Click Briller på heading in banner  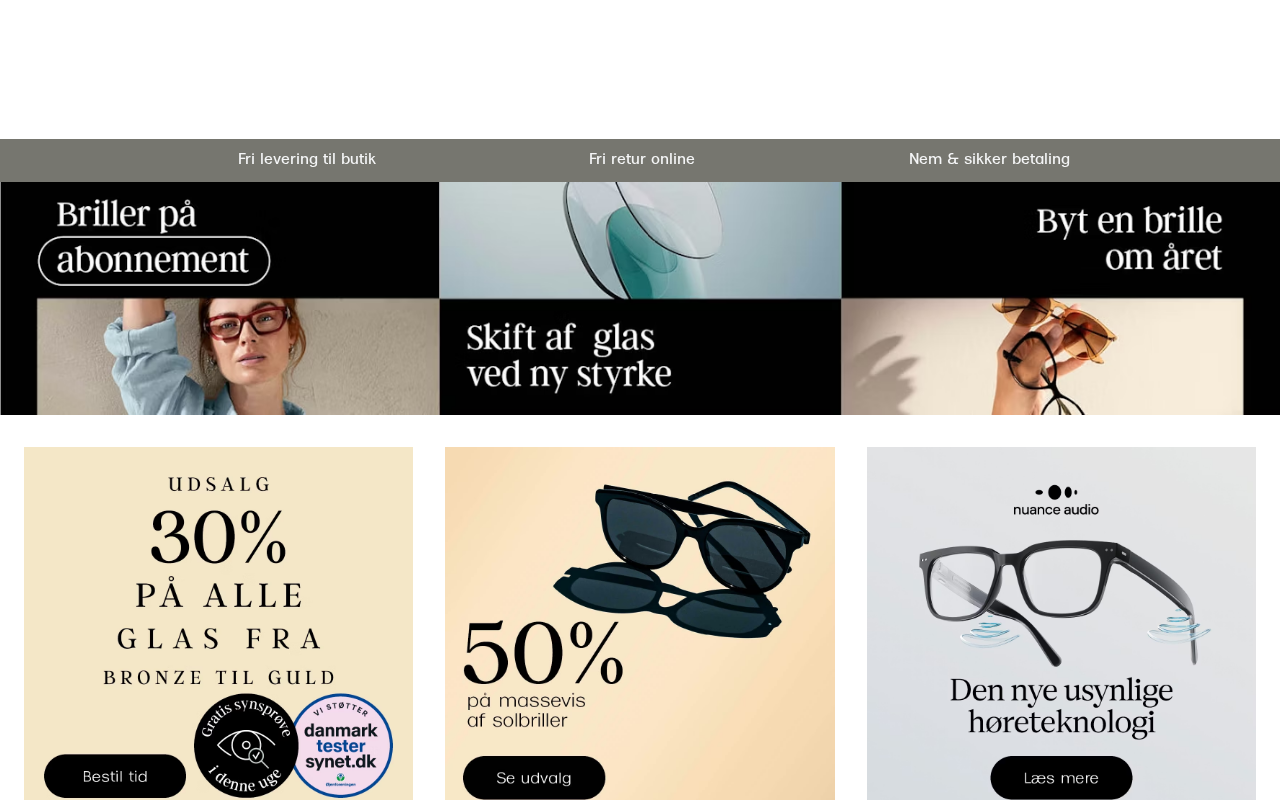click(126, 214)
